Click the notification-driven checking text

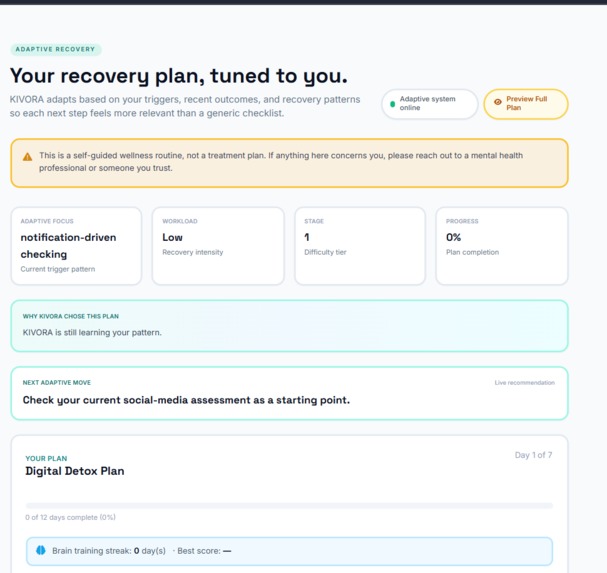tap(68, 246)
